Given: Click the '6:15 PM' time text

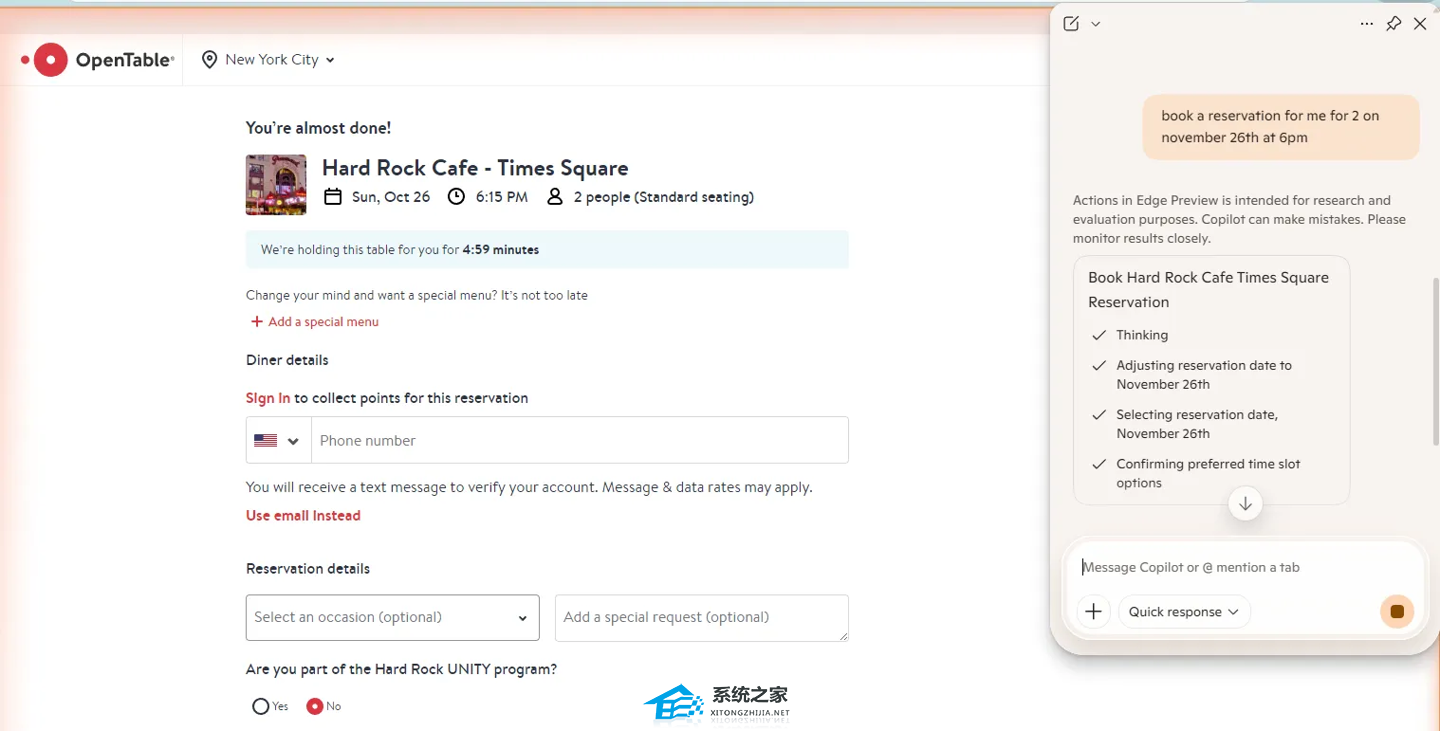Looking at the screenshot, I should (502, 197).
